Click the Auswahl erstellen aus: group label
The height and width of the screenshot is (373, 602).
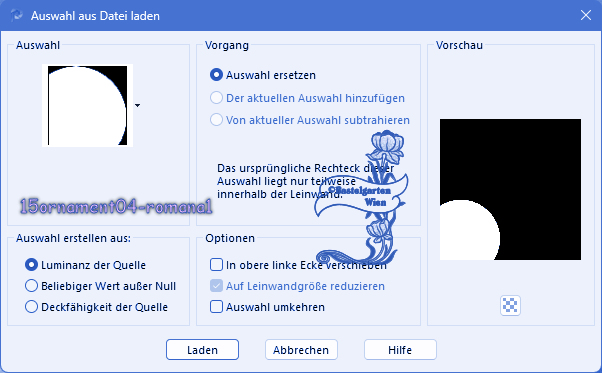tap(73, 238)
